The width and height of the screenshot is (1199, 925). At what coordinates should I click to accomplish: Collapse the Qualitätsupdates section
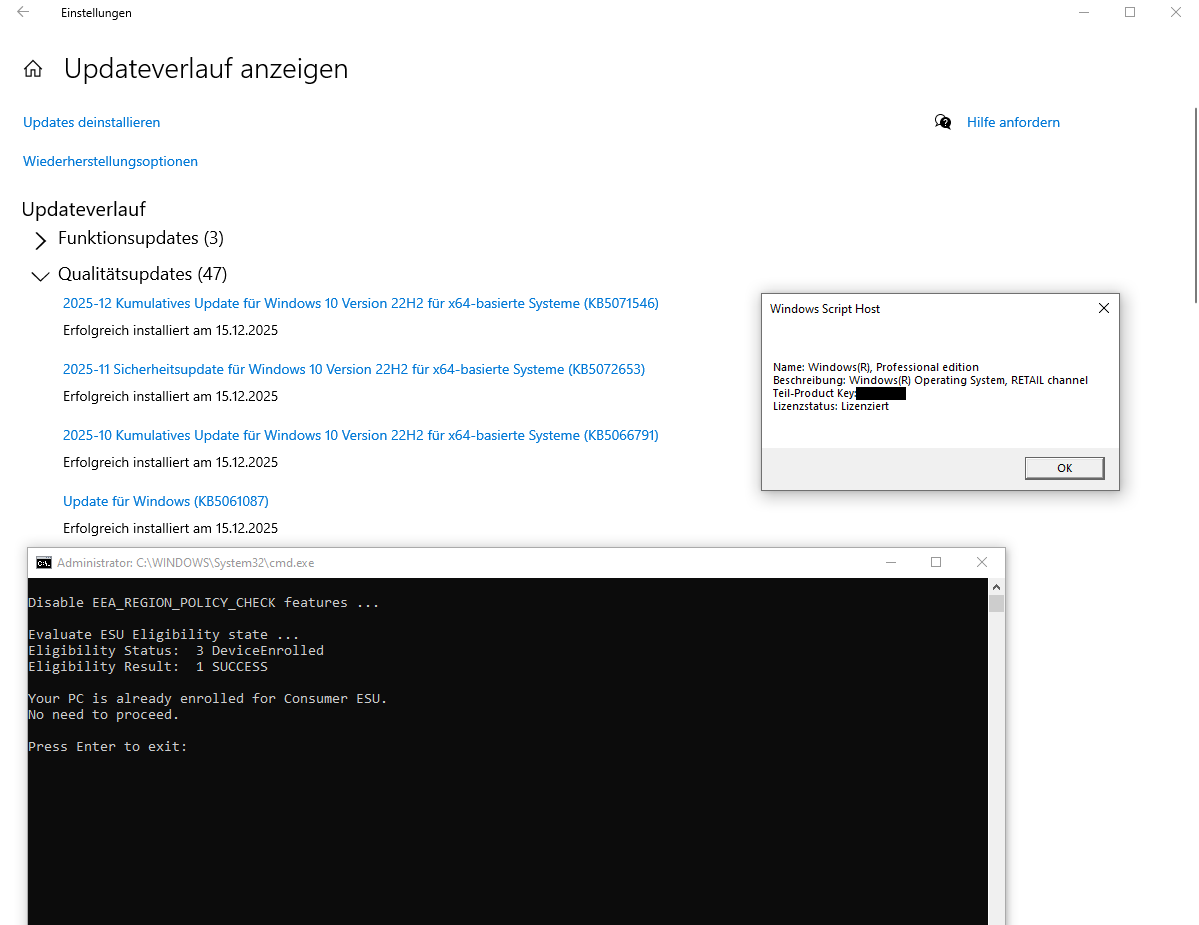[40, 276]
